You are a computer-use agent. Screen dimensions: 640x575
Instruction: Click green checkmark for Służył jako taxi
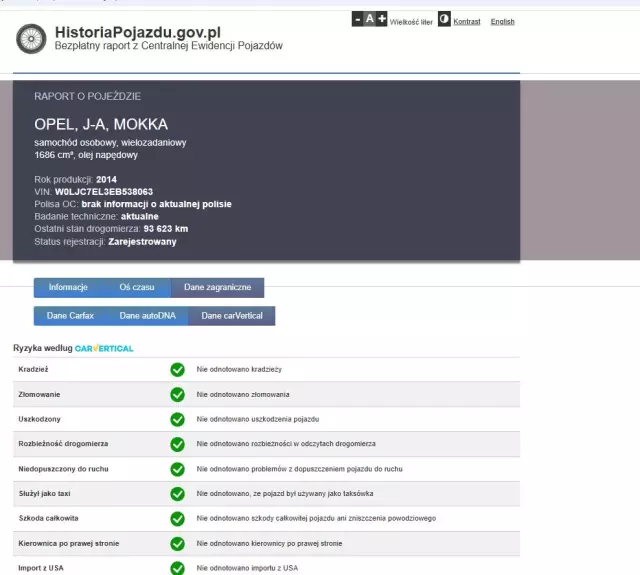point(177,493)
